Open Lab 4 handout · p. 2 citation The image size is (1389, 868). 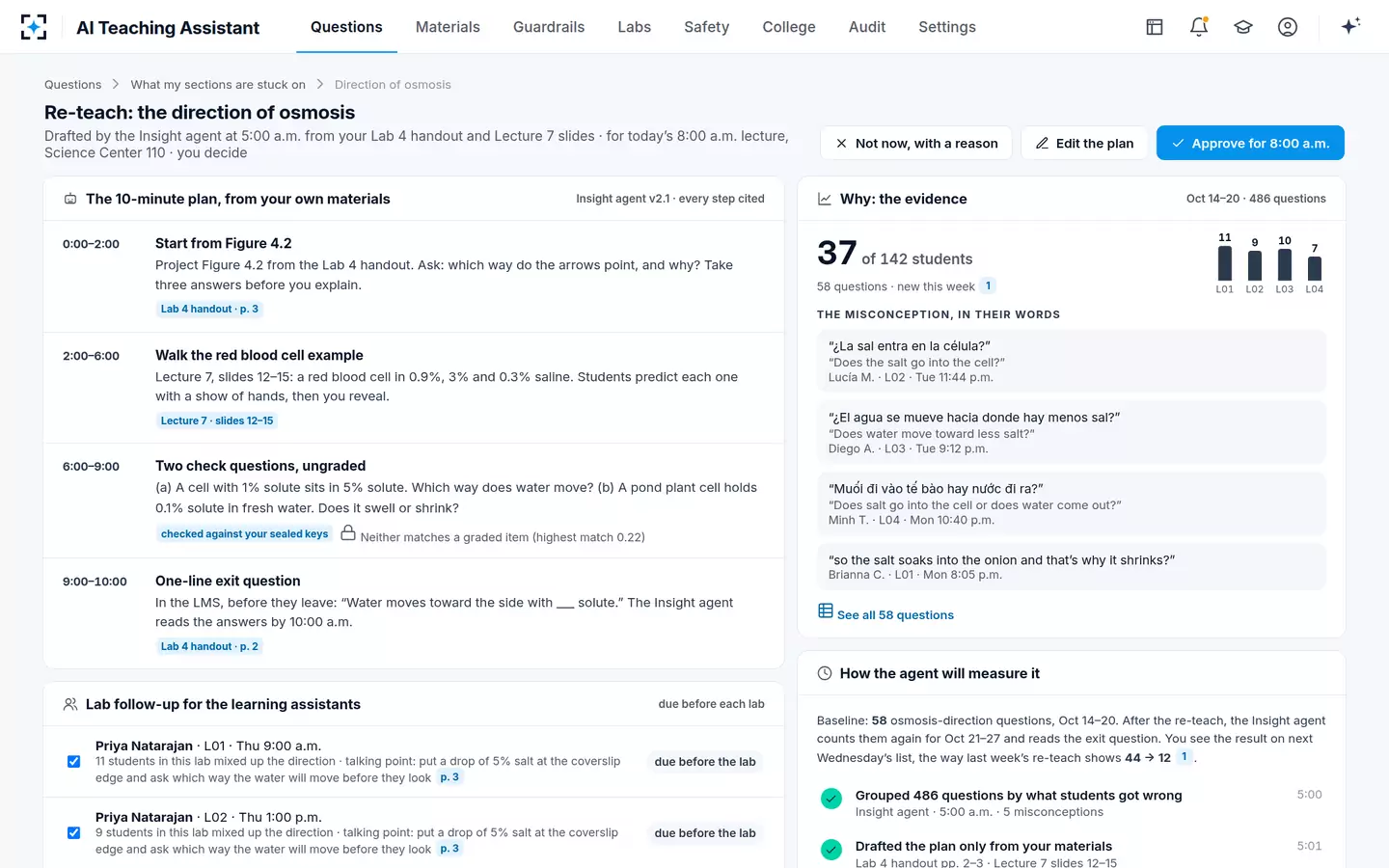pos(209,646)
